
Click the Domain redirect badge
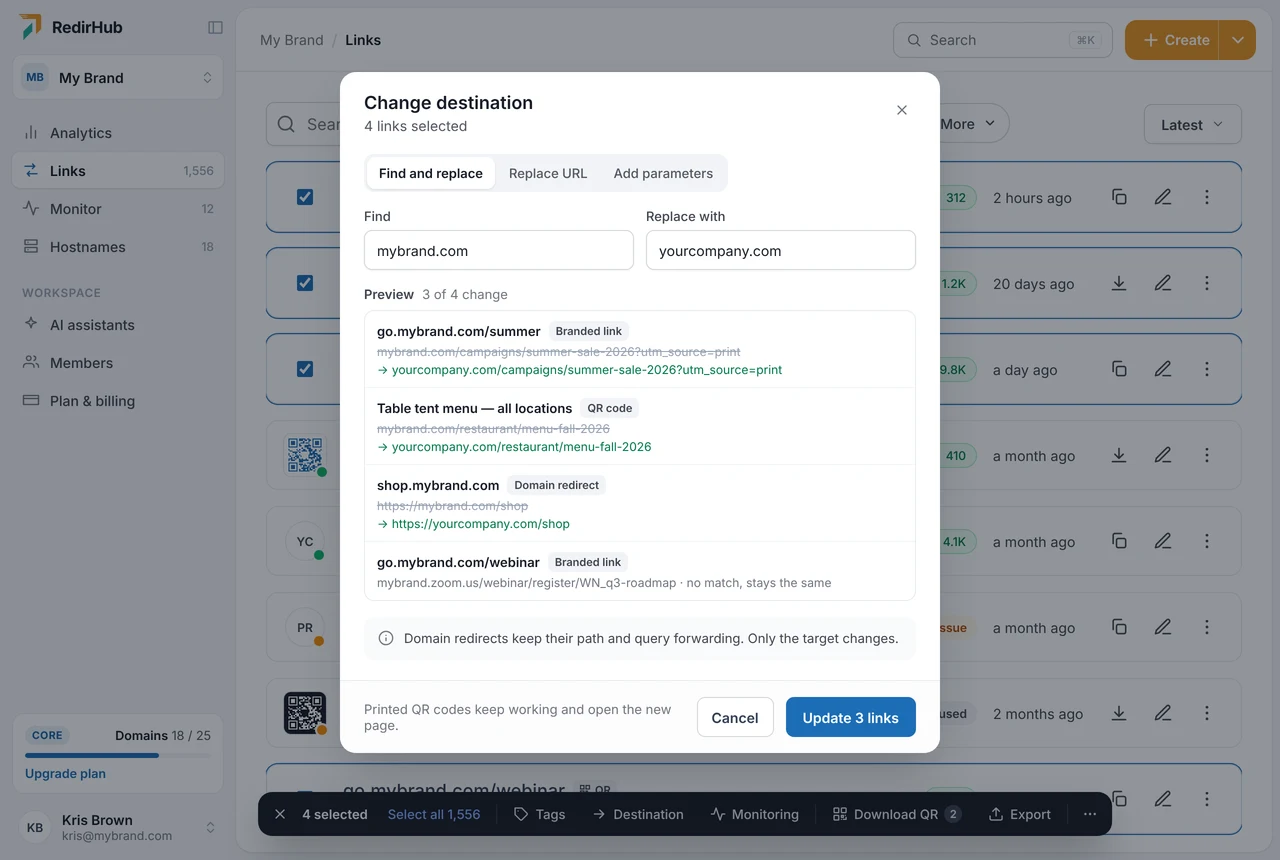556,485
